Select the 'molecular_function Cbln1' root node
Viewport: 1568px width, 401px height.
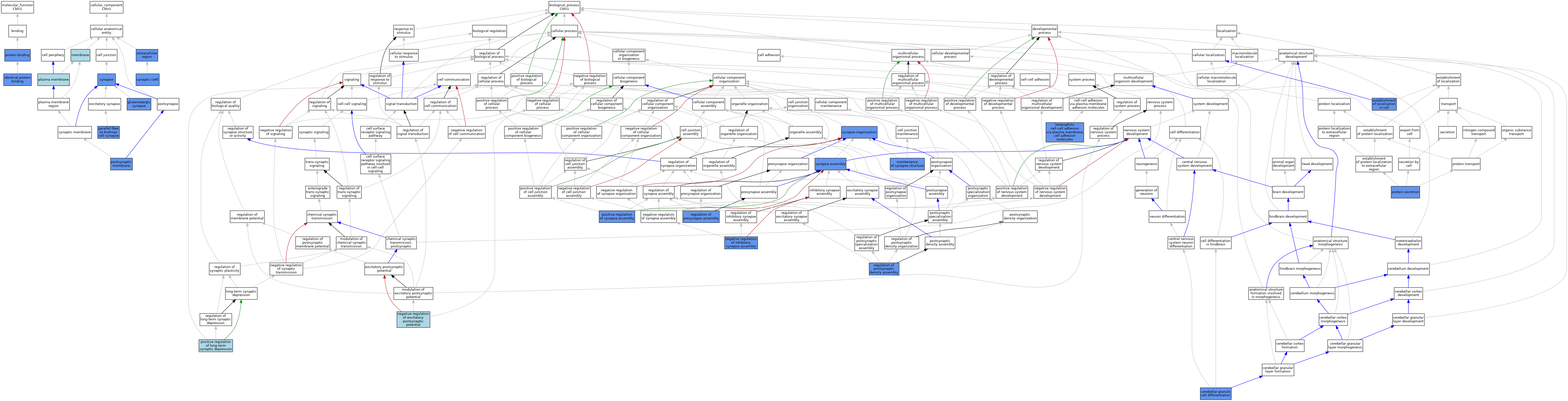pos(17,7)
